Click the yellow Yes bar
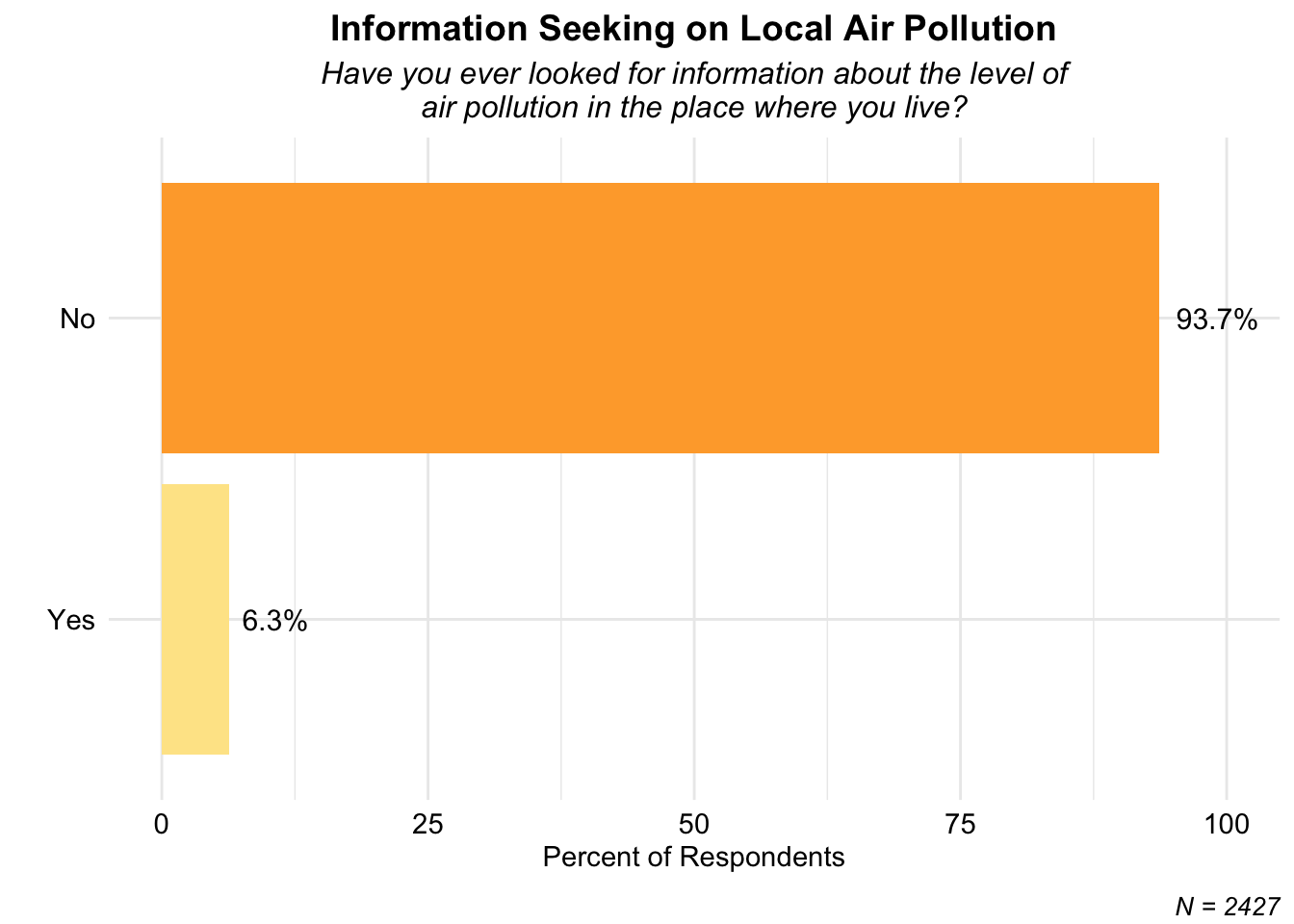Image resolution: width=1294 pixels, height=924 pixels. coord(195,619)
